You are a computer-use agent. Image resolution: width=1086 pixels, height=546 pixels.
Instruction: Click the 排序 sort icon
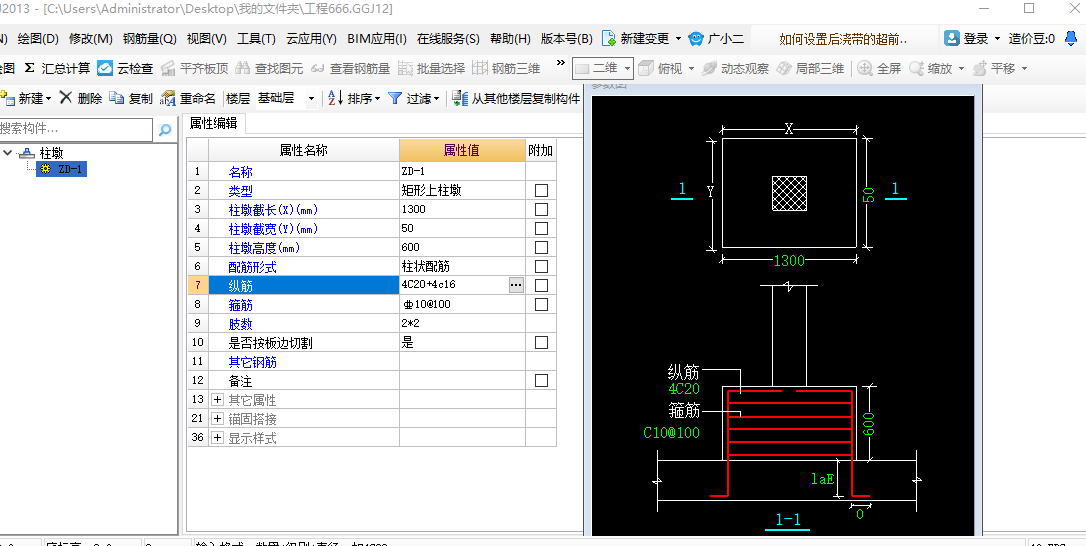coord(335,98)
